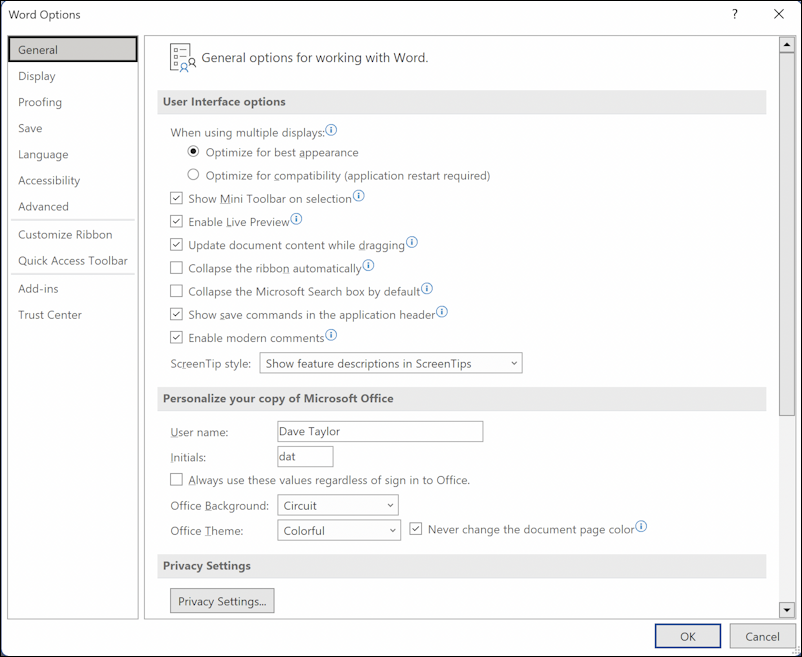Click info icon beside Collapse Microsoft Search box
The image size is (802, 657).
tap(427, 289)
